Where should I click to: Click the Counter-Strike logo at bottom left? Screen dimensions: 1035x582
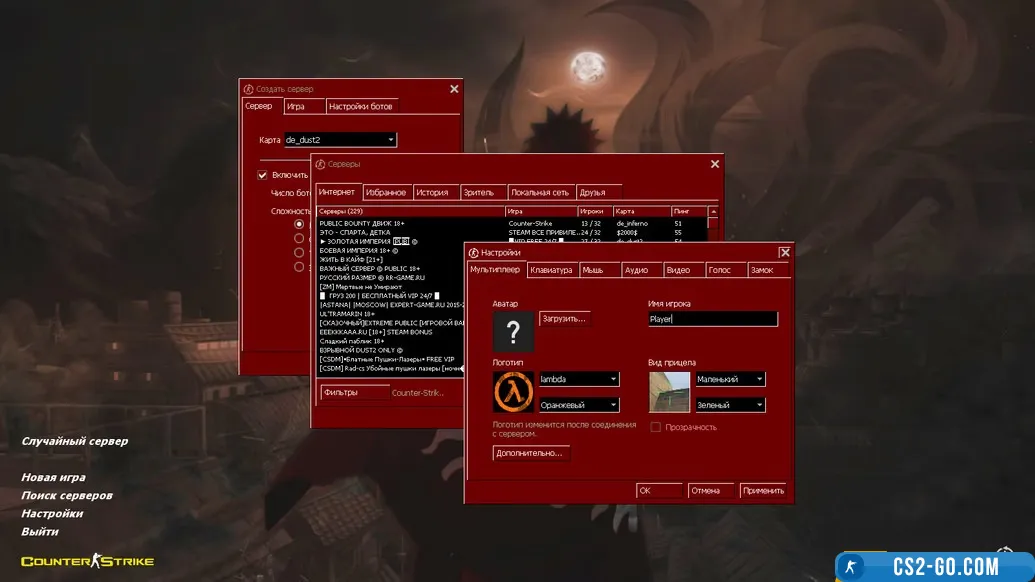pyautogui.click(x=88, y=561)
